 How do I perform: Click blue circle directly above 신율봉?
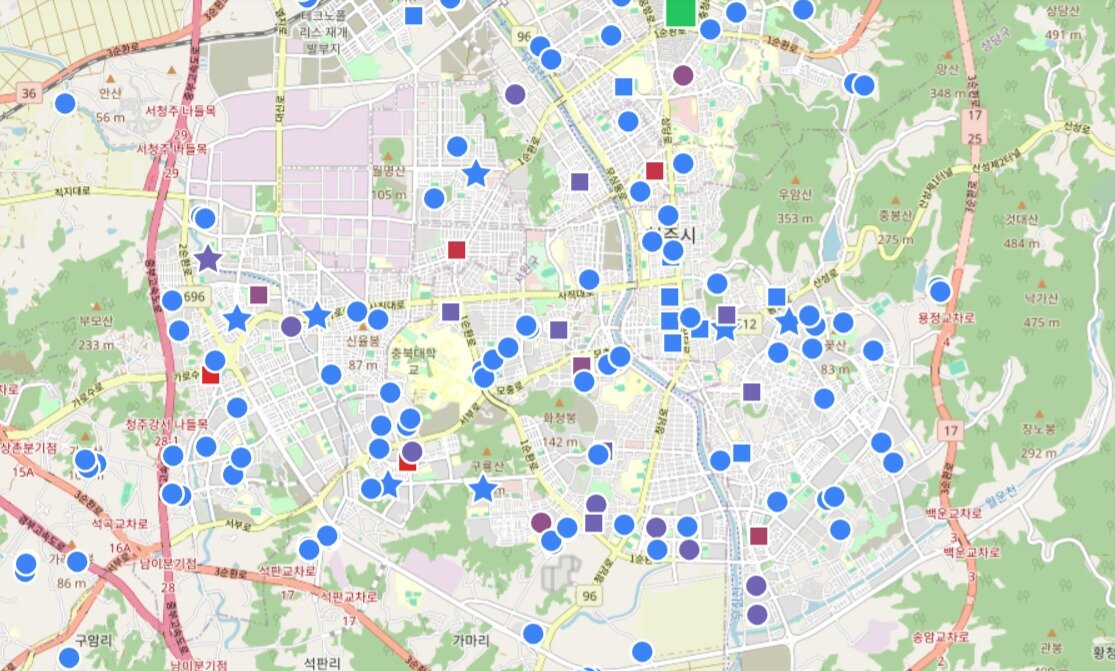[356, 312]
